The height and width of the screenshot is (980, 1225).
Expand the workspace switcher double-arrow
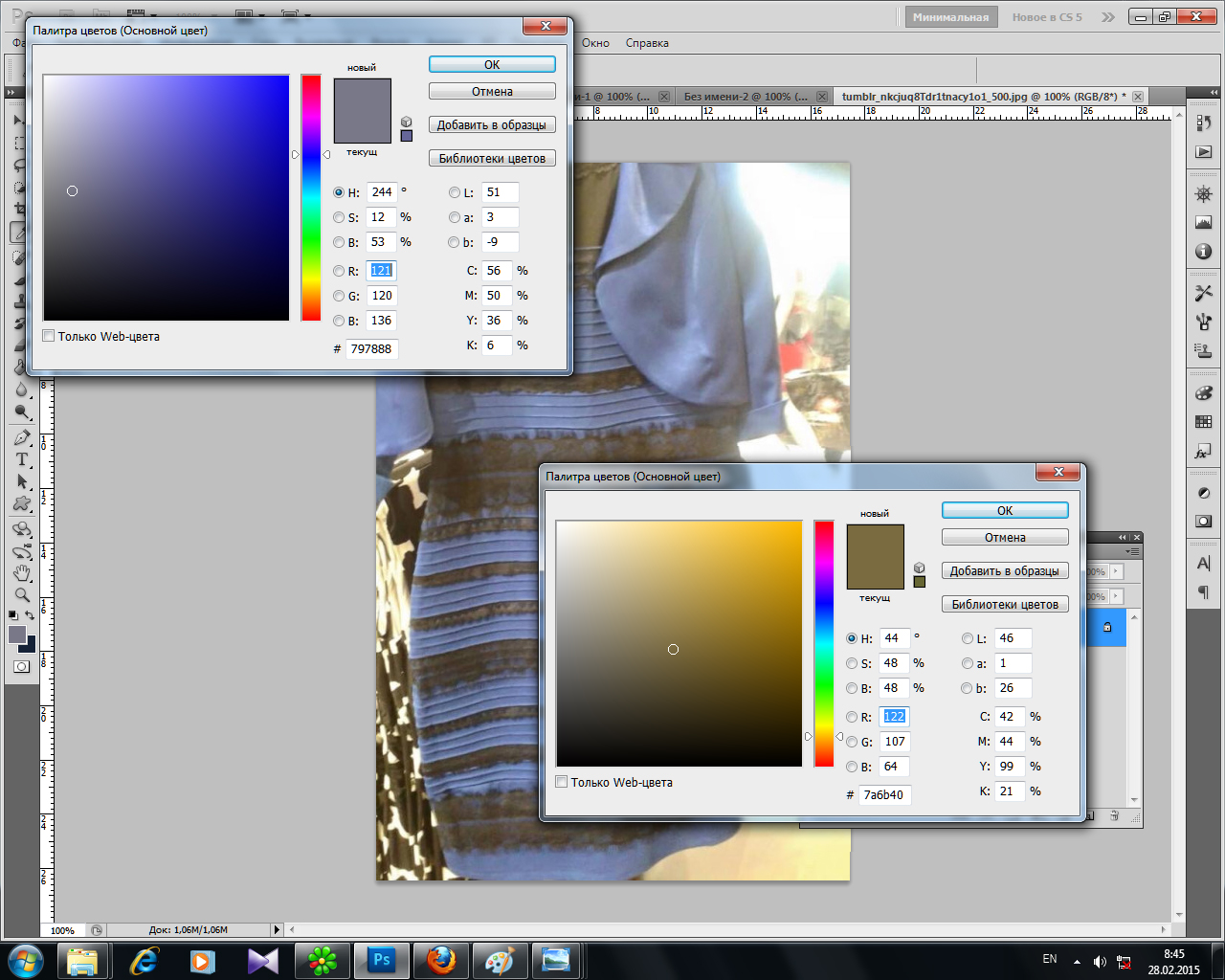[x=1107, y=17]
